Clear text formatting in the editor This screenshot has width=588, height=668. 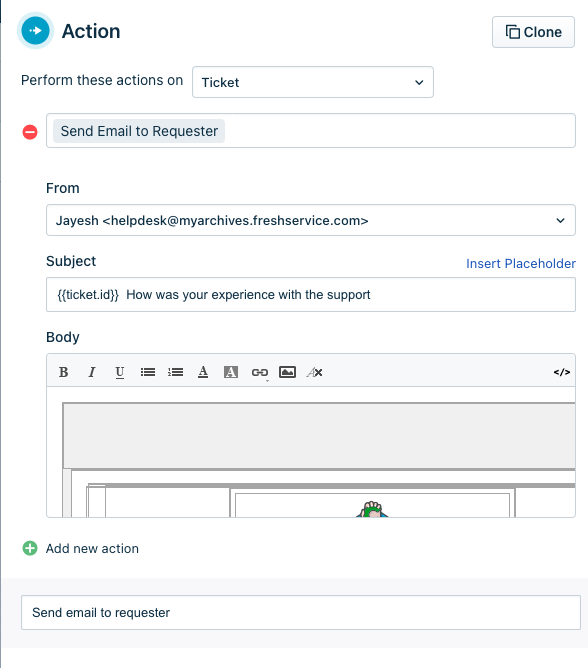[314, 372]
